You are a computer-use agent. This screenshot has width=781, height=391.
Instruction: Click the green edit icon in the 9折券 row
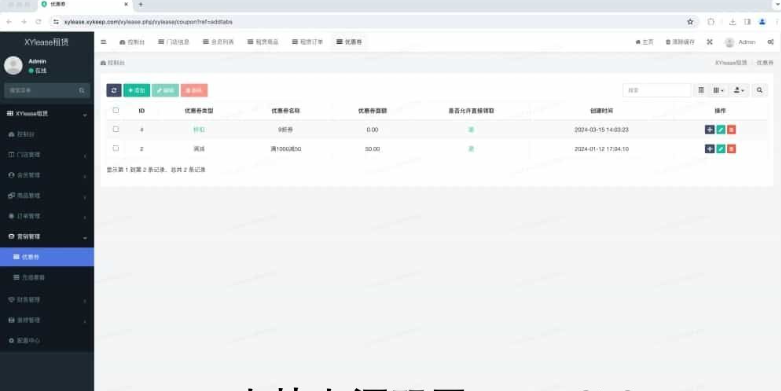(x=721, y=130)
